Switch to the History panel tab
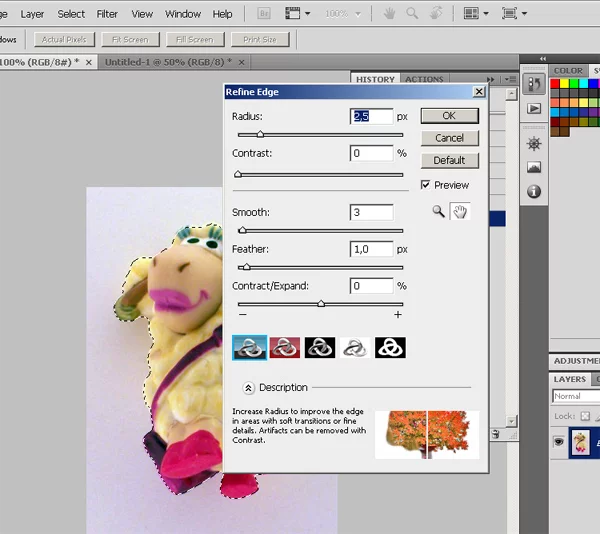The width and height of the screenshot is (600, 534). coord(375,79)
